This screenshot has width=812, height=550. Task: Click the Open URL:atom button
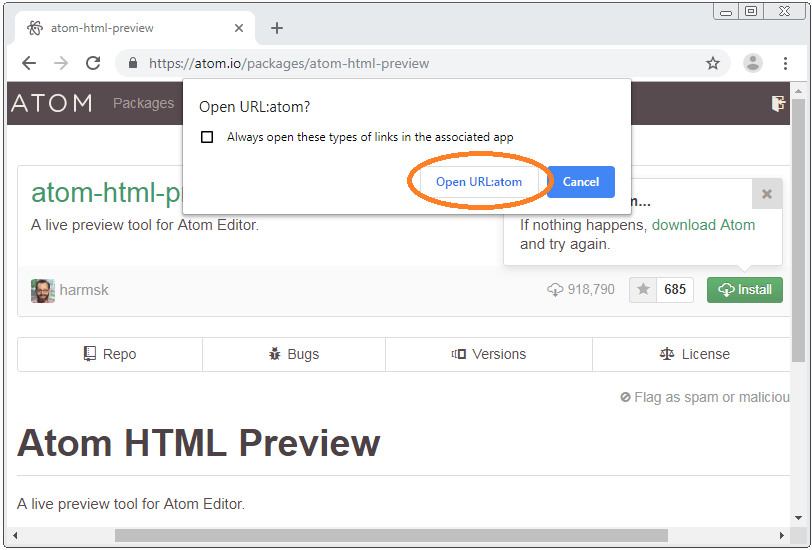479,182
